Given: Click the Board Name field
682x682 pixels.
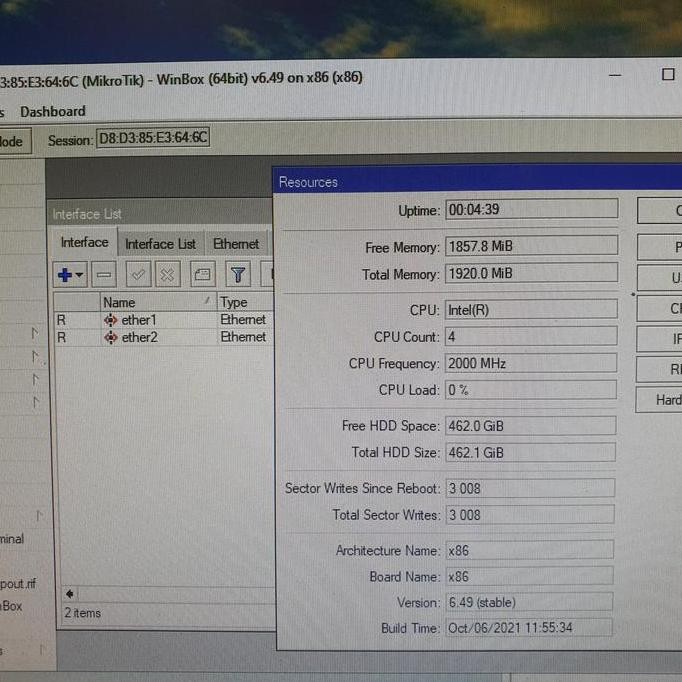Looking at the screenshot, I should click(x=530, y=576).
